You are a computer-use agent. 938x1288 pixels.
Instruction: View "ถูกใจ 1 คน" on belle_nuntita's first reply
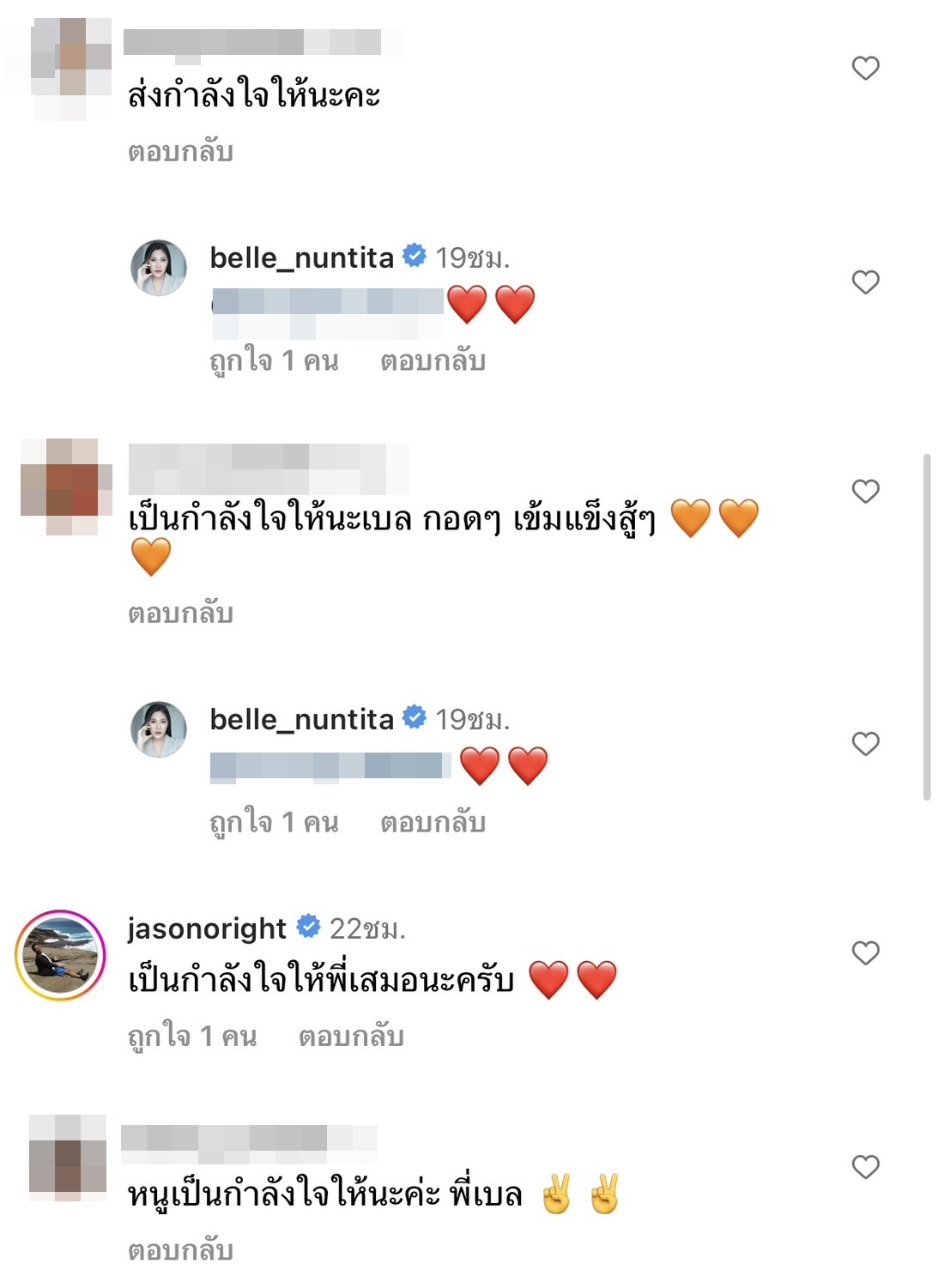pyautogui.click(x=275, y=360)
